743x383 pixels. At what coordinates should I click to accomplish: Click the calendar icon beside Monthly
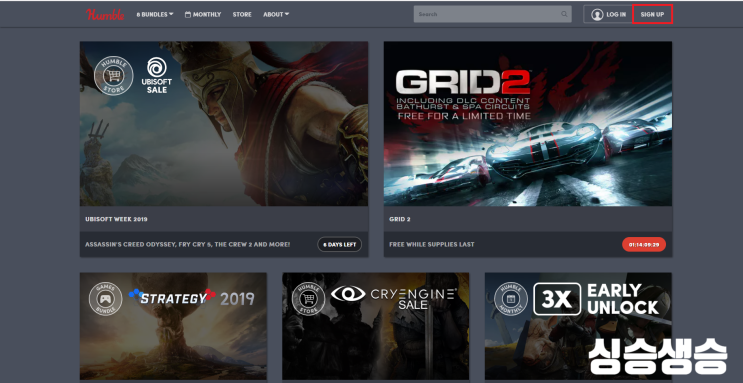pos(188,14)
